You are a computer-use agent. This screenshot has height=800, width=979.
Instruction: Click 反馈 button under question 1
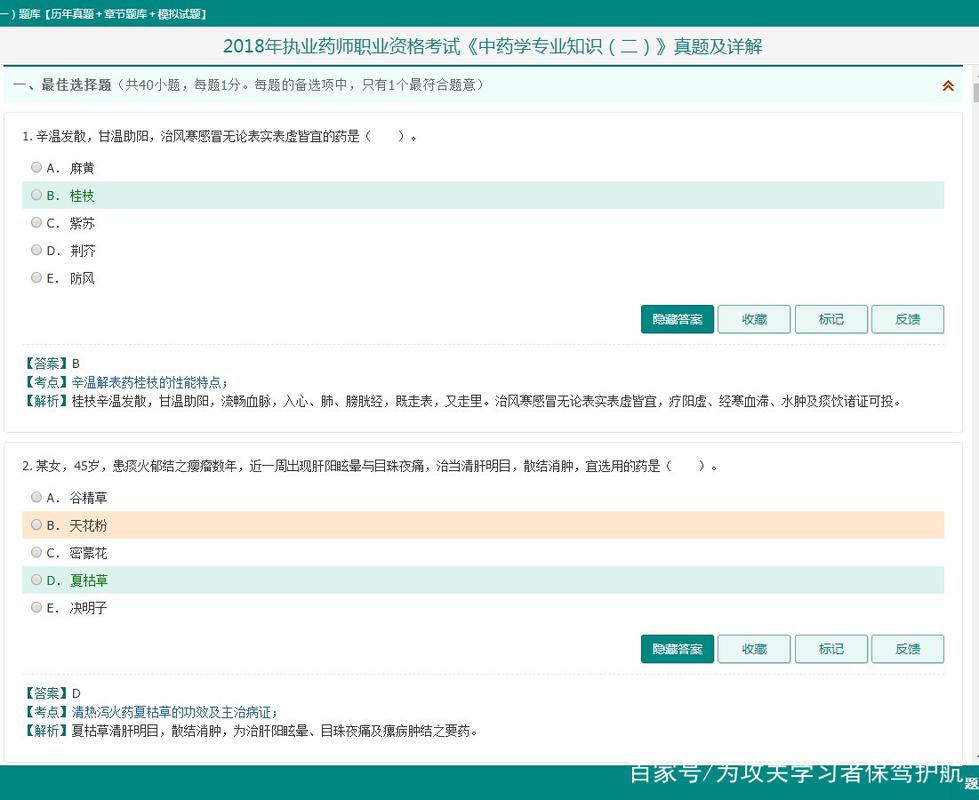(908, 319)
